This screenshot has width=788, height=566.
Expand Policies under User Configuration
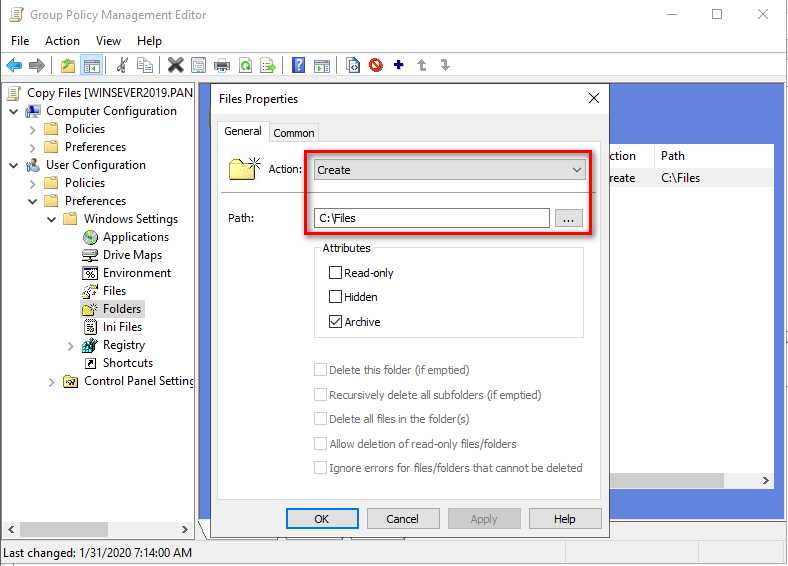[33, 183]
